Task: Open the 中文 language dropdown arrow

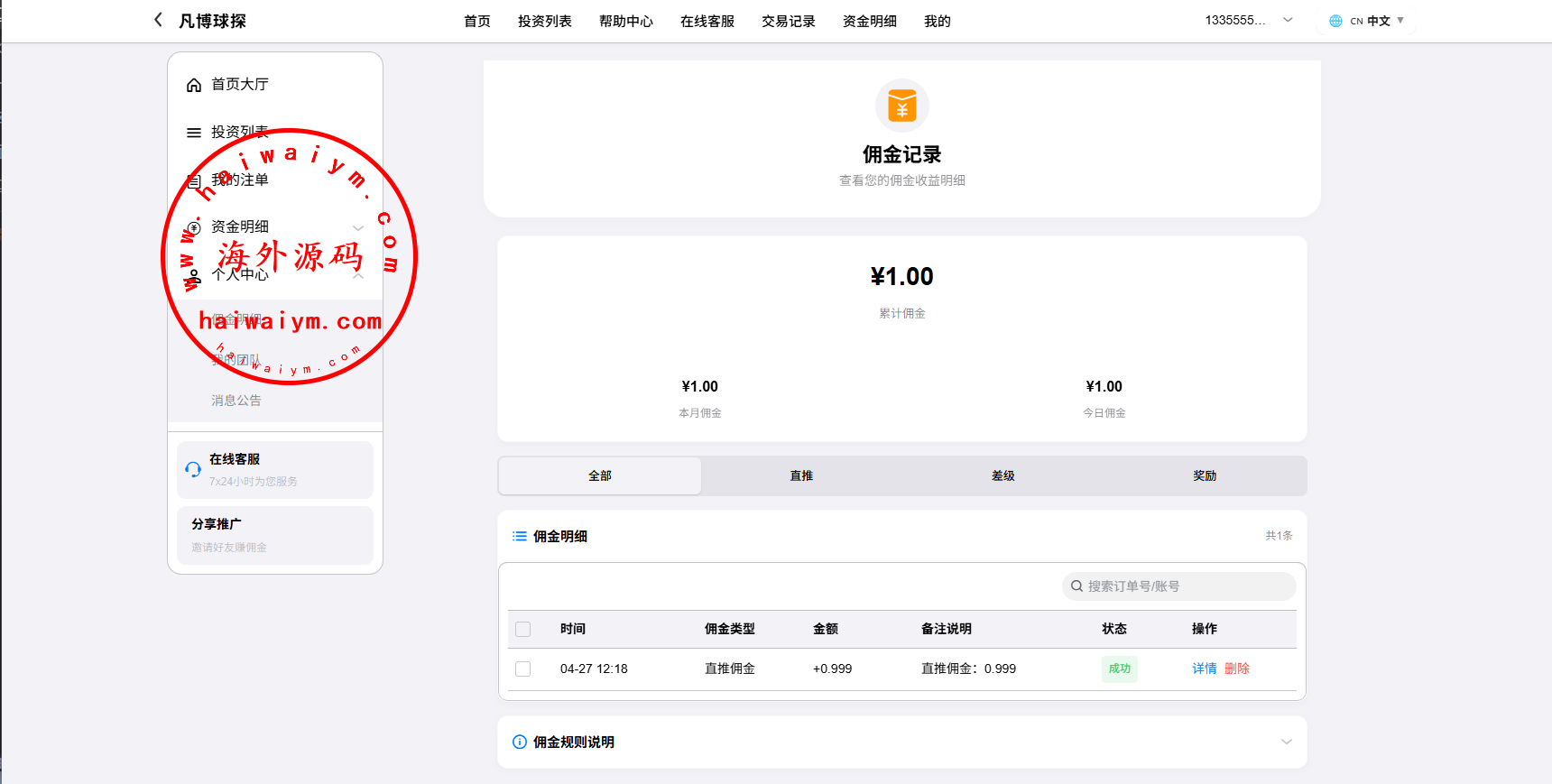Action: (x=1400, y=21)
